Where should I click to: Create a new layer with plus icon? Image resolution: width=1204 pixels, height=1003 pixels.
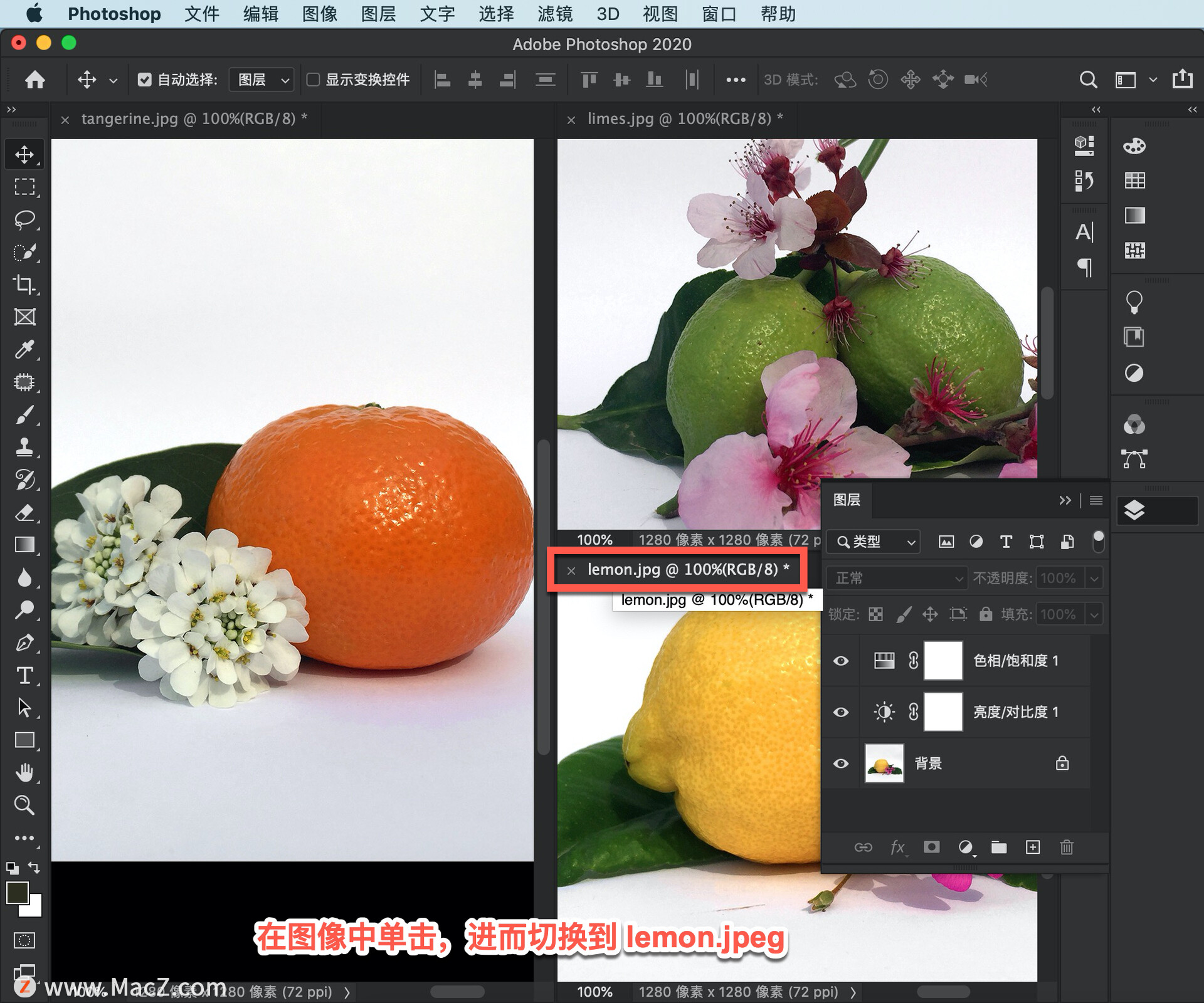coord(1032,848)
